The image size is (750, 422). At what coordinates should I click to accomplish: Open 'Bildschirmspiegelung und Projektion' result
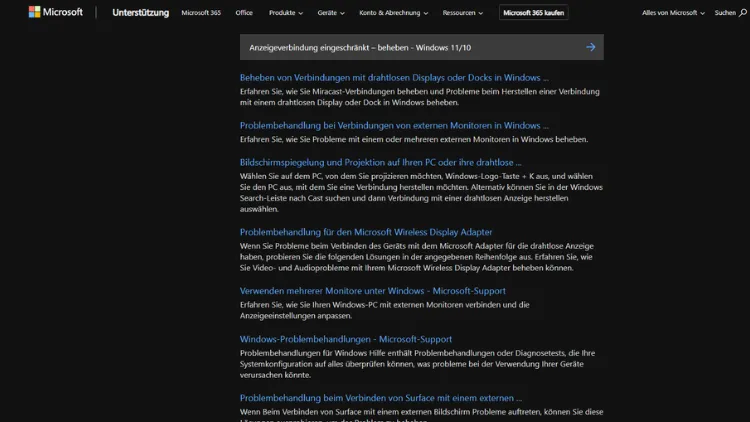pyautogui.click(x=381, y=162)
